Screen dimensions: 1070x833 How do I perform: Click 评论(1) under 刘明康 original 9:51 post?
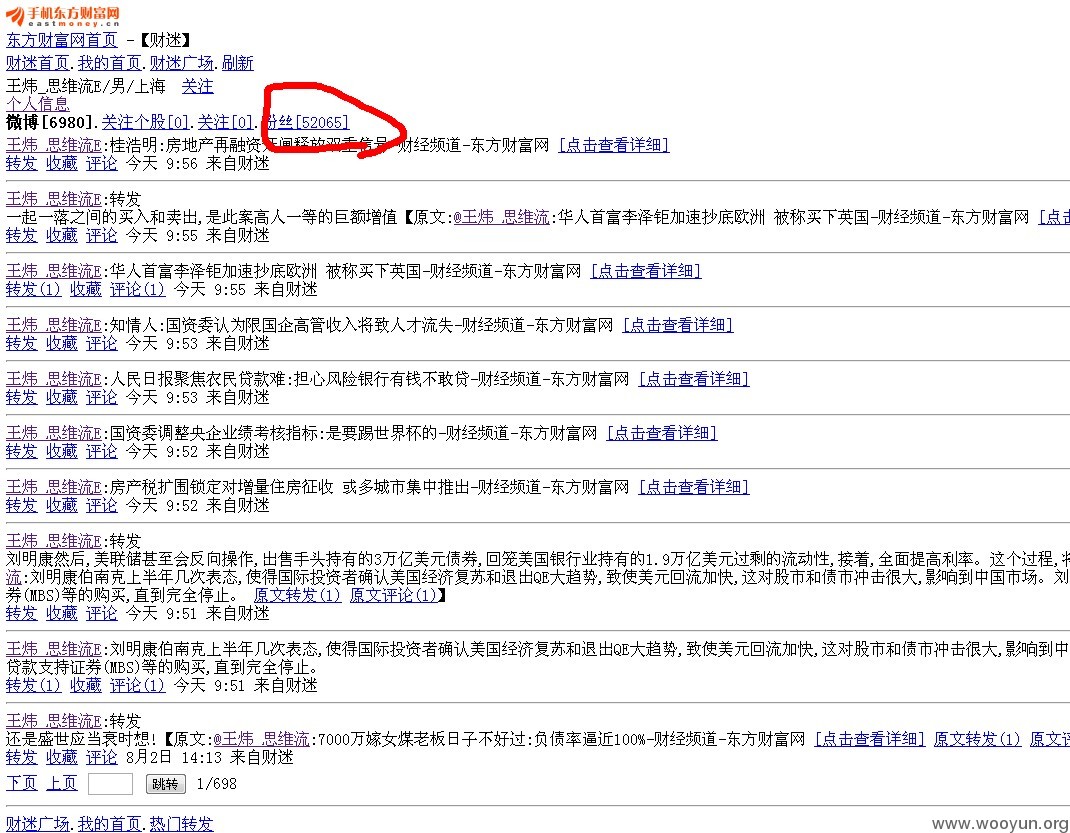point(138,685)
